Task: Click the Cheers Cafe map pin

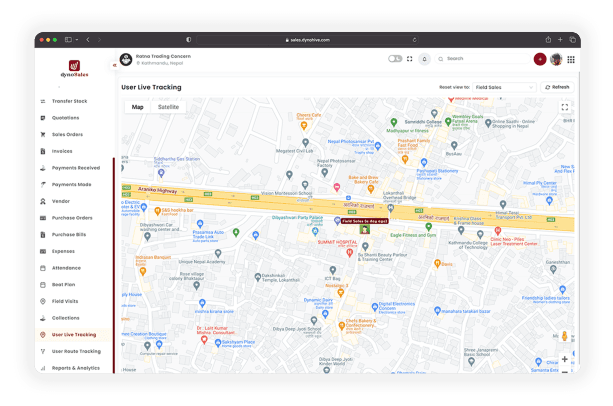Action: 304,126
